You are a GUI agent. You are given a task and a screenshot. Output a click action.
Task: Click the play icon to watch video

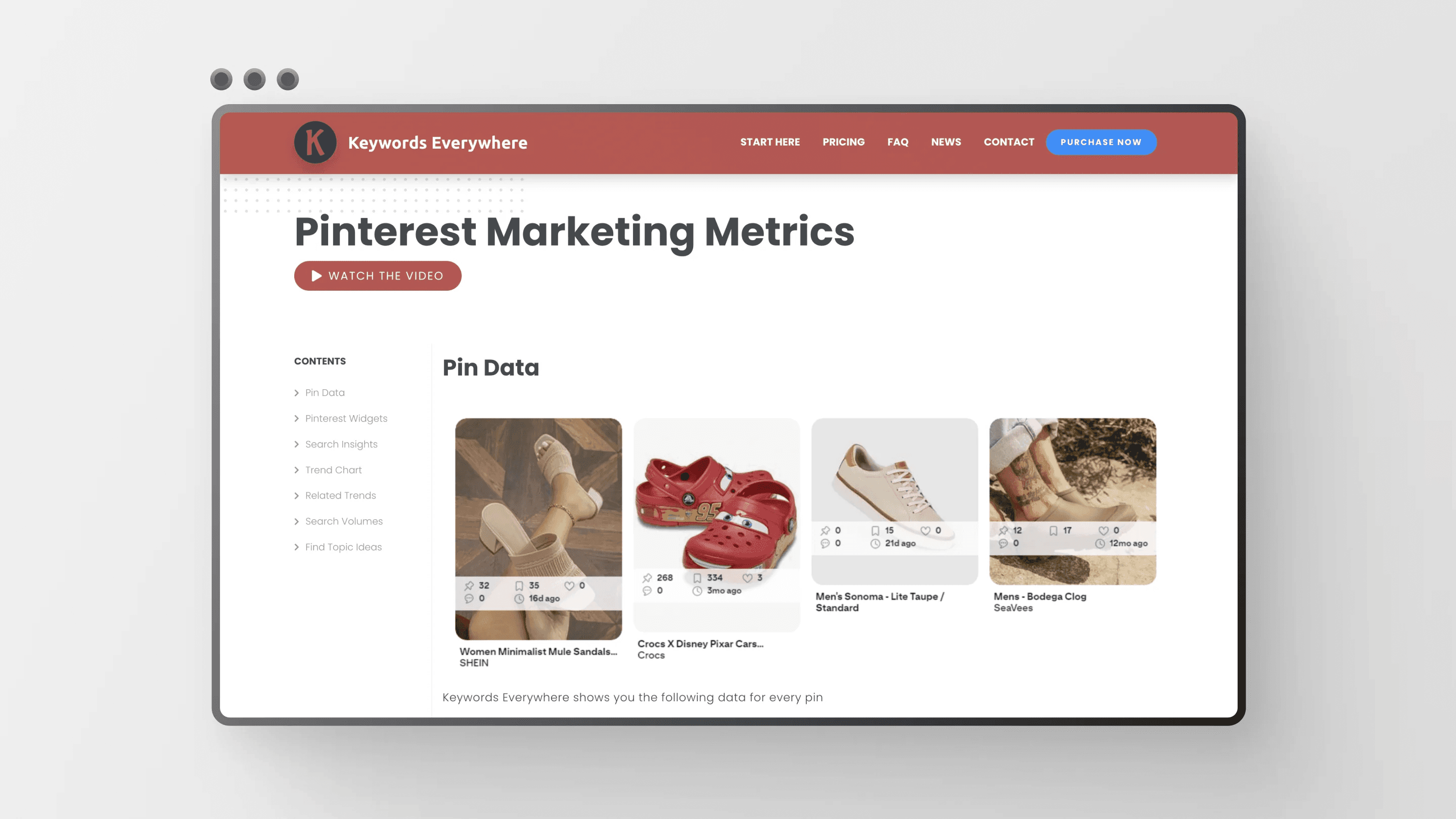(316, 275)
